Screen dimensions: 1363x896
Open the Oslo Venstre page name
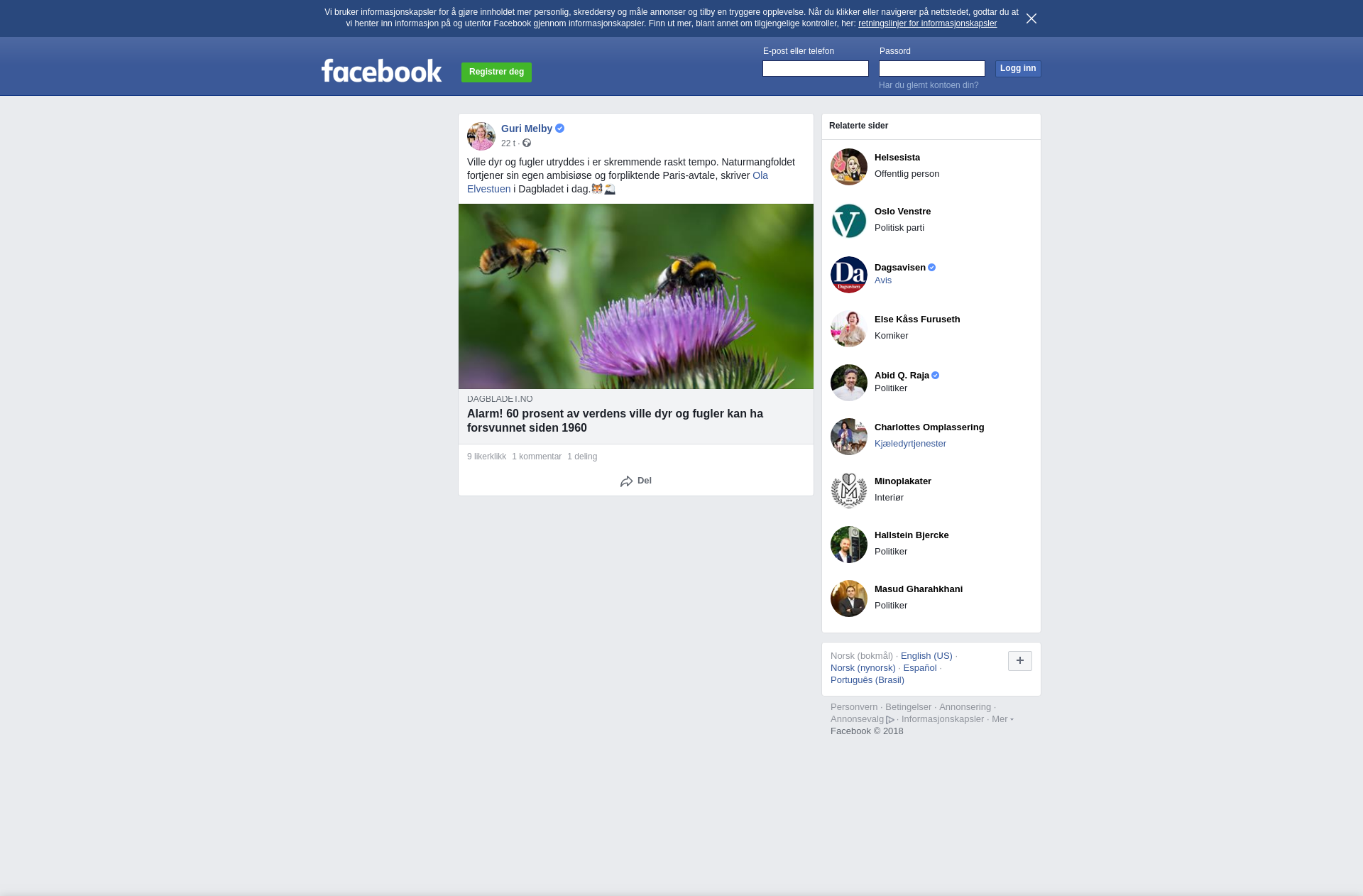pyautogui.click(x=902, y=212)
